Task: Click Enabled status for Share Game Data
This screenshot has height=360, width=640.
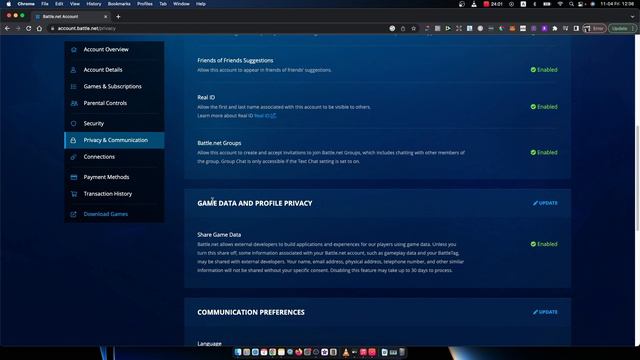Action: [544, 244]
